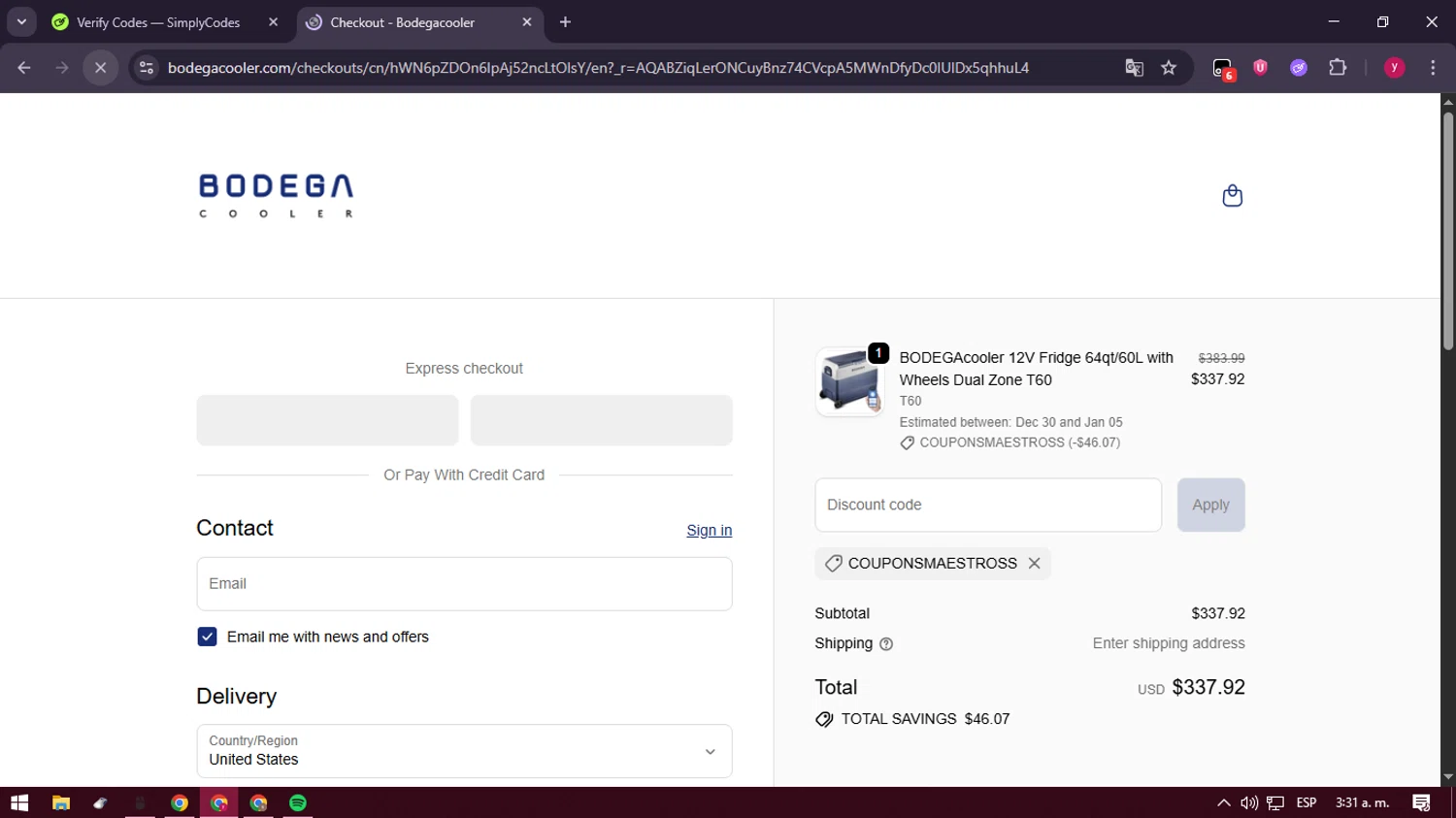The image size is (1456, 818).
Task: Click the ESP language indicator
Action: (x=1307, y=802)
